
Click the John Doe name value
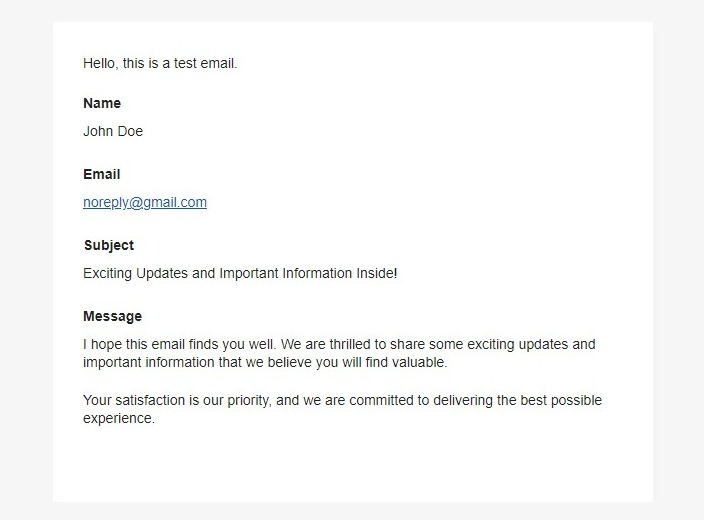[x=113, y=131]
